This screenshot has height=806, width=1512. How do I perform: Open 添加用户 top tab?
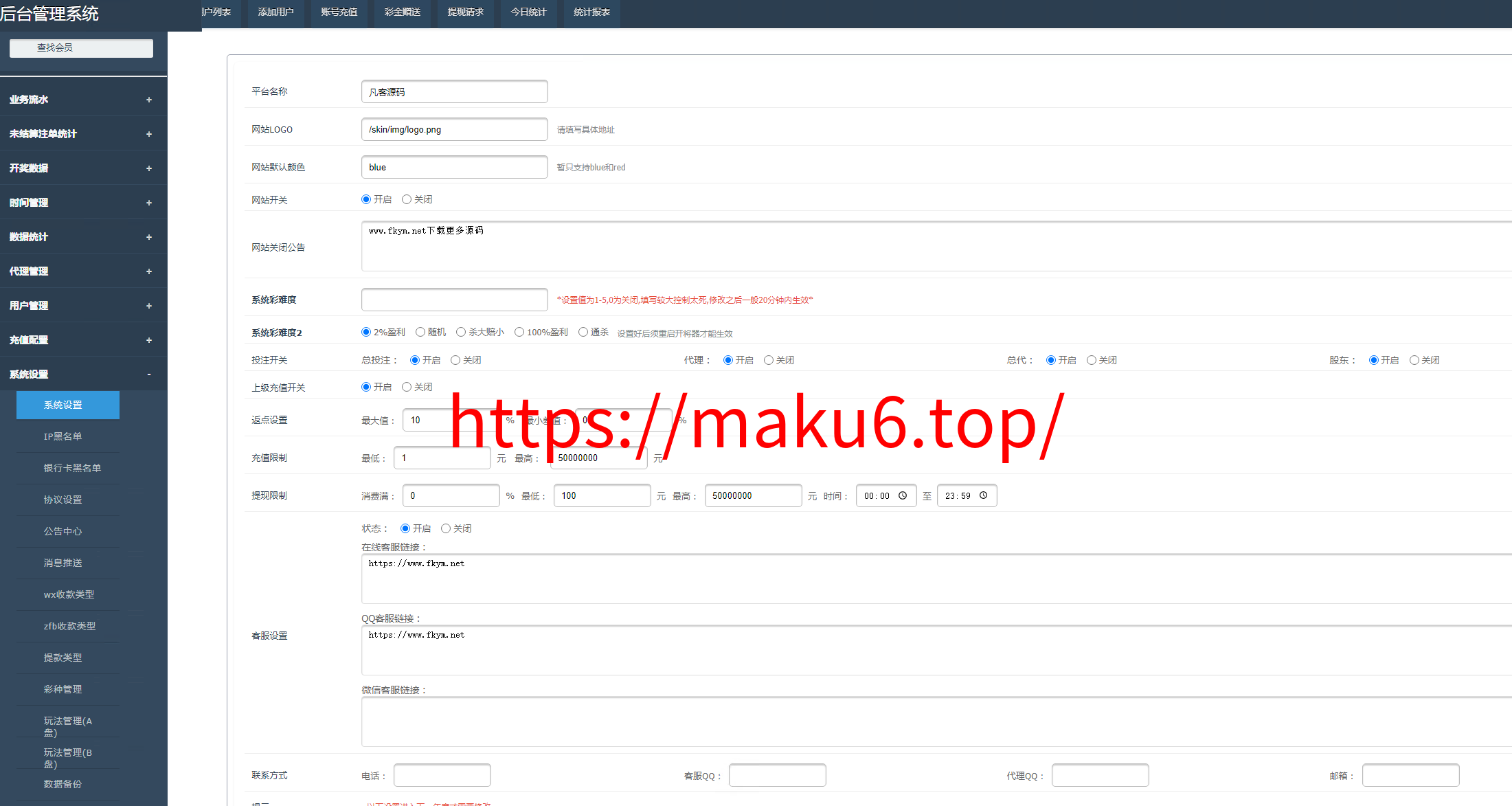tap(275, 12)
